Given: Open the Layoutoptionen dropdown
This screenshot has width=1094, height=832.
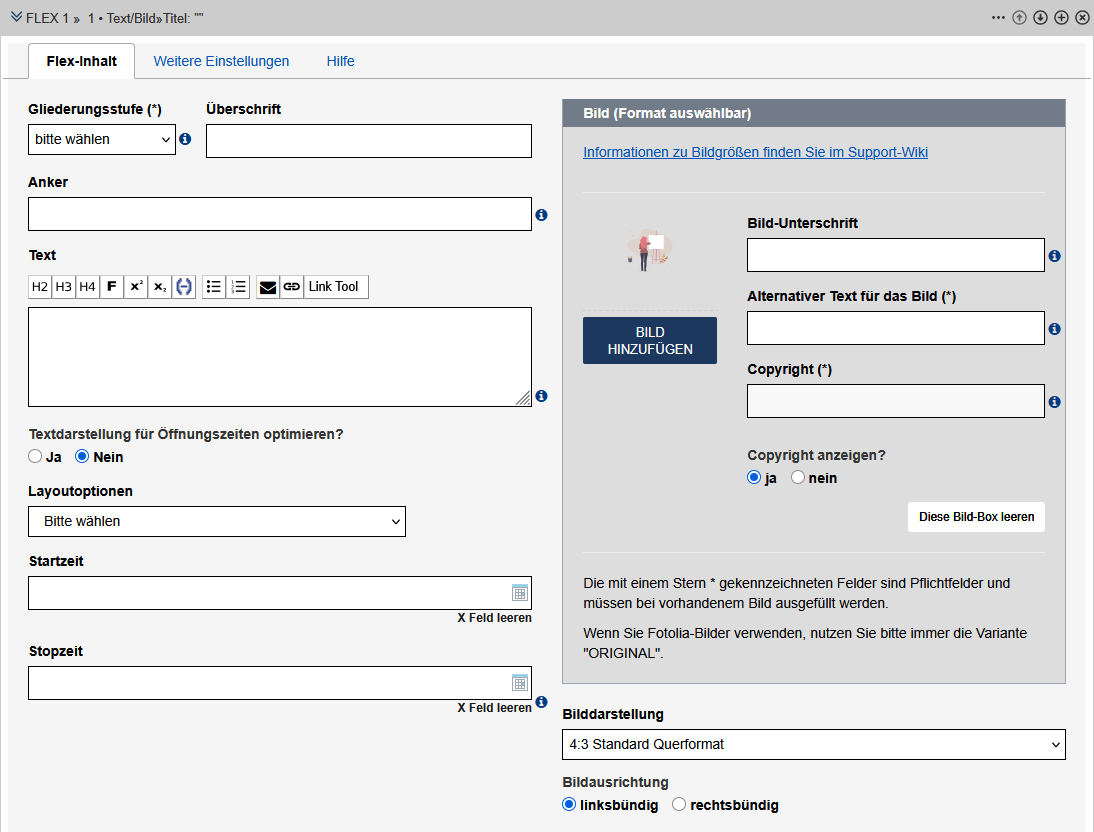Looking at the screenshot, I should pos(216,521).
